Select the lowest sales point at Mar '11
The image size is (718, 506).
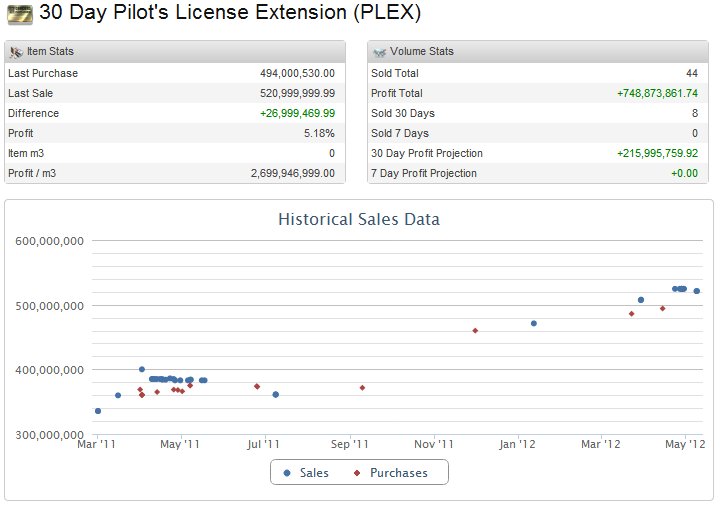coord(98,411)
